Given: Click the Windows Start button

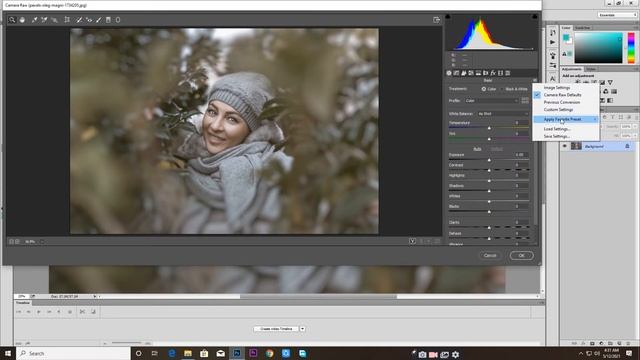Looking at the screenshot, I should (x=8, y=353).
